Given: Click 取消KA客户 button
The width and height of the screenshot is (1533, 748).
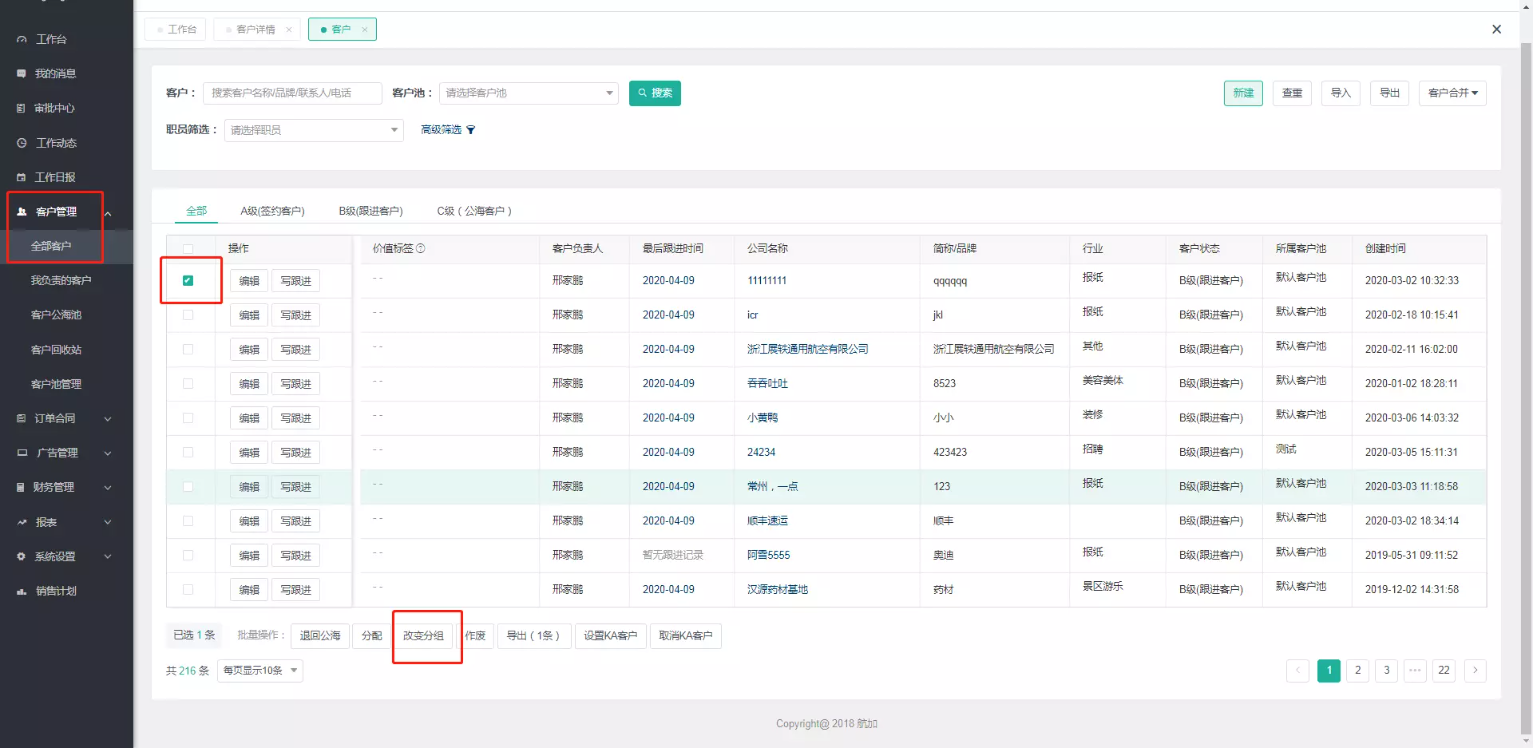Looking at the screenshot, I should (x=686, y=636).
